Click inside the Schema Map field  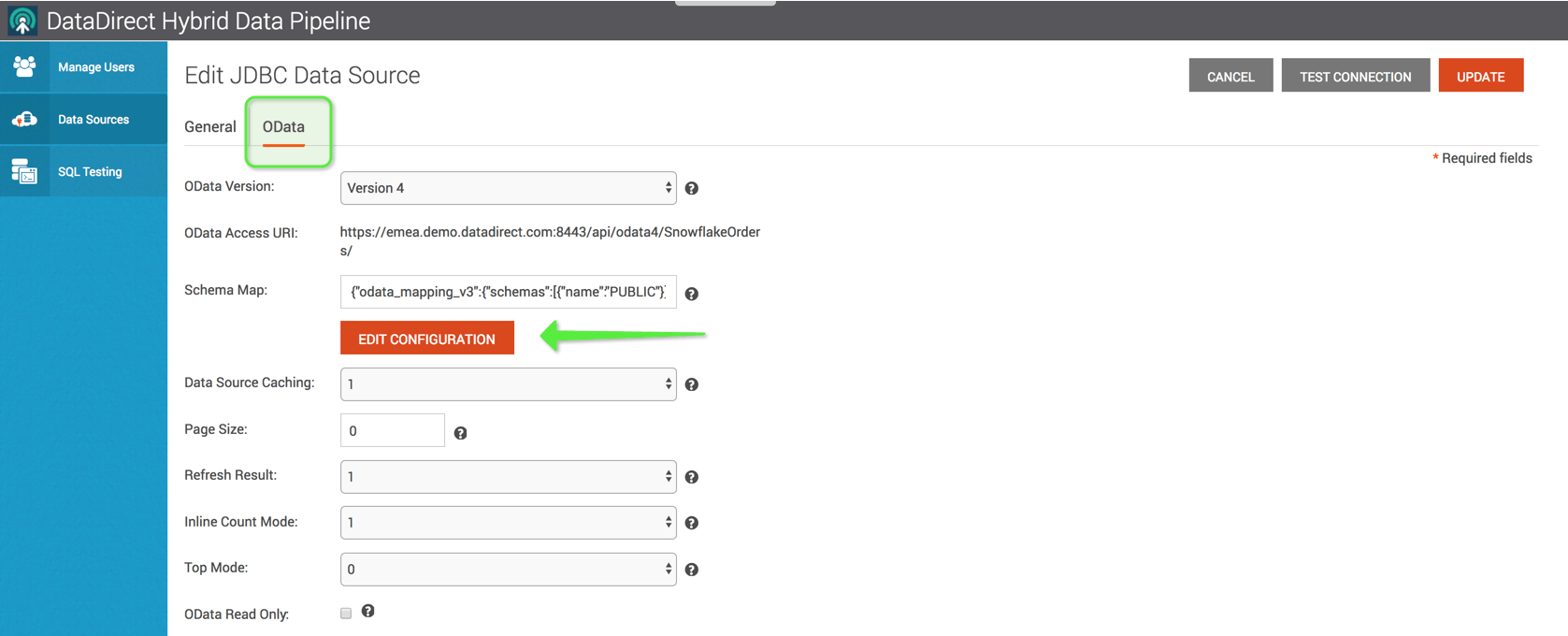click(508, 292)
